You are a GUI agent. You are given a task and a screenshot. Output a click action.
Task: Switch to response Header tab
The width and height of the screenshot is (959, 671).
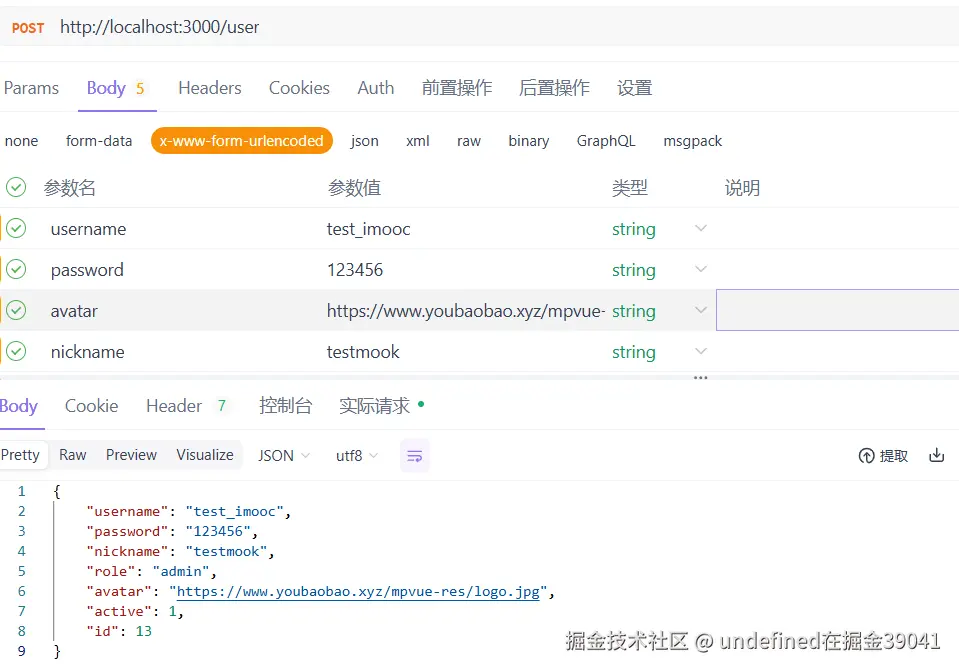[187, 406]
